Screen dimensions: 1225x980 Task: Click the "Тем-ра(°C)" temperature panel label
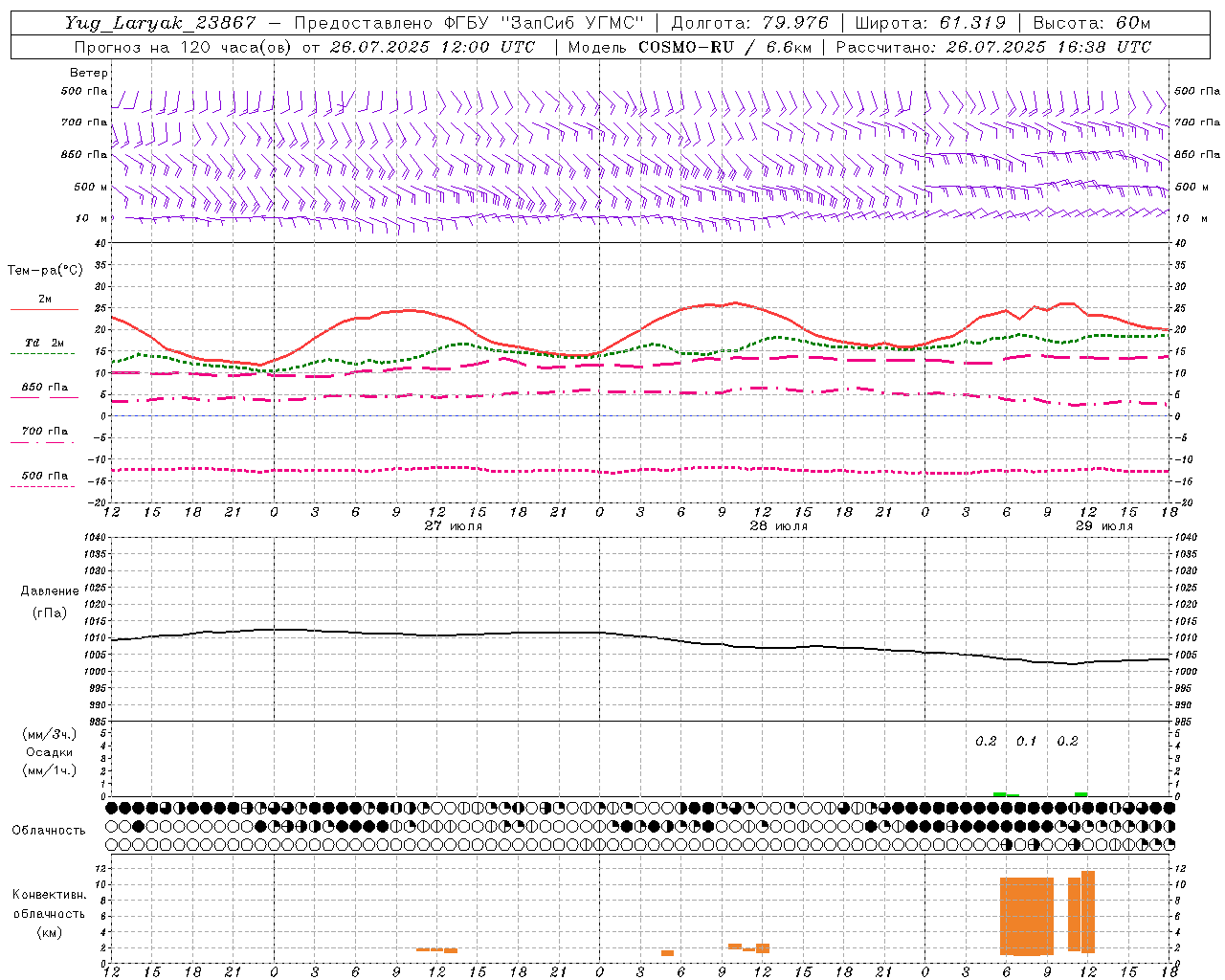(45, 271)
